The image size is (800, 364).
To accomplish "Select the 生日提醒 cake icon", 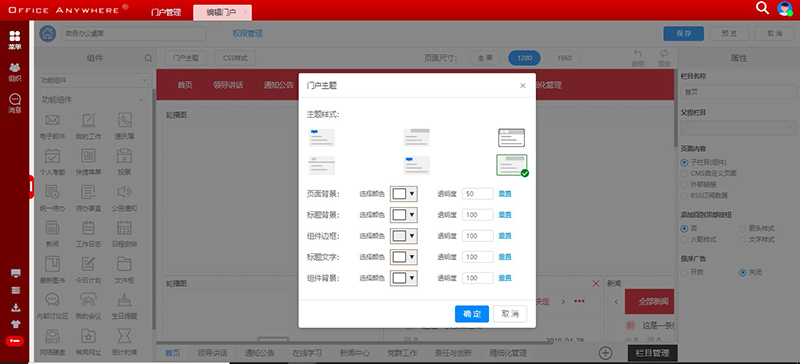I will [x=124, y=300].
